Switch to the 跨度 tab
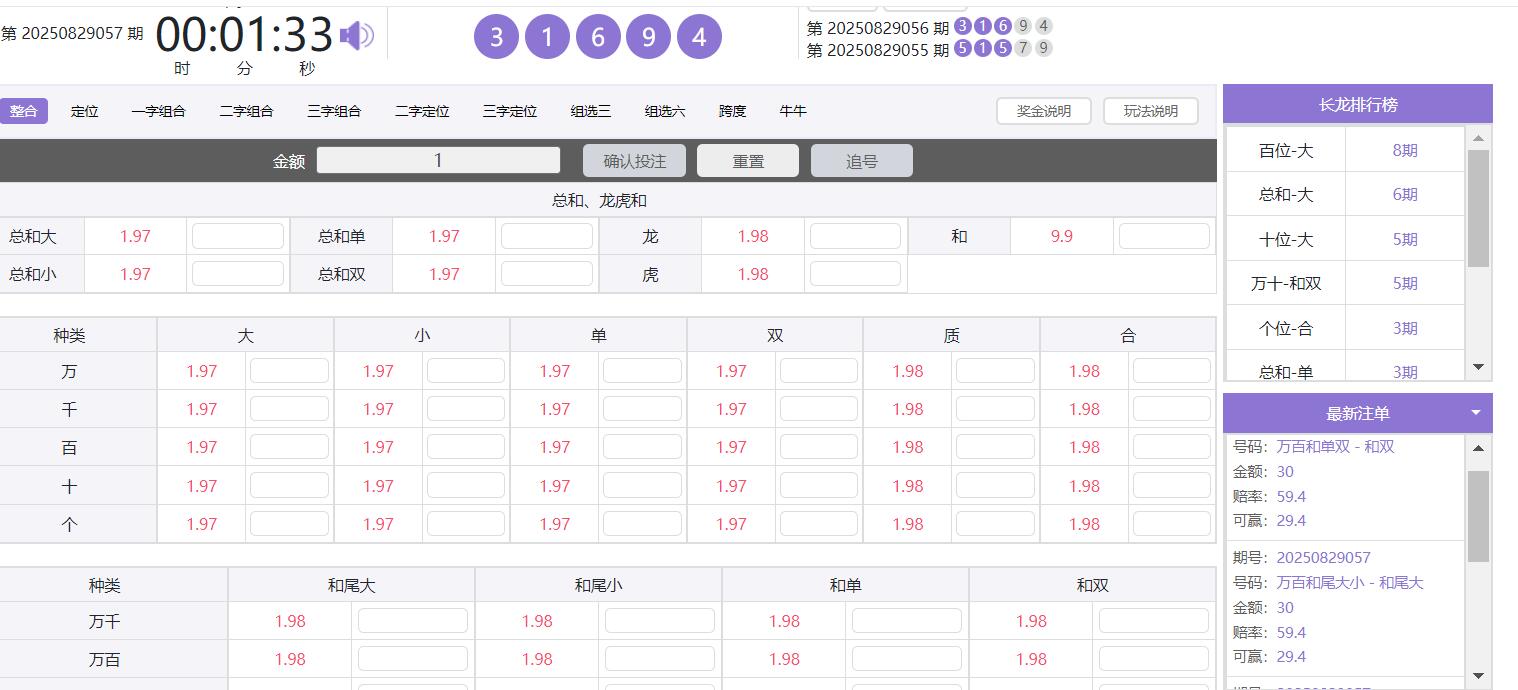 tap(732, 111)
